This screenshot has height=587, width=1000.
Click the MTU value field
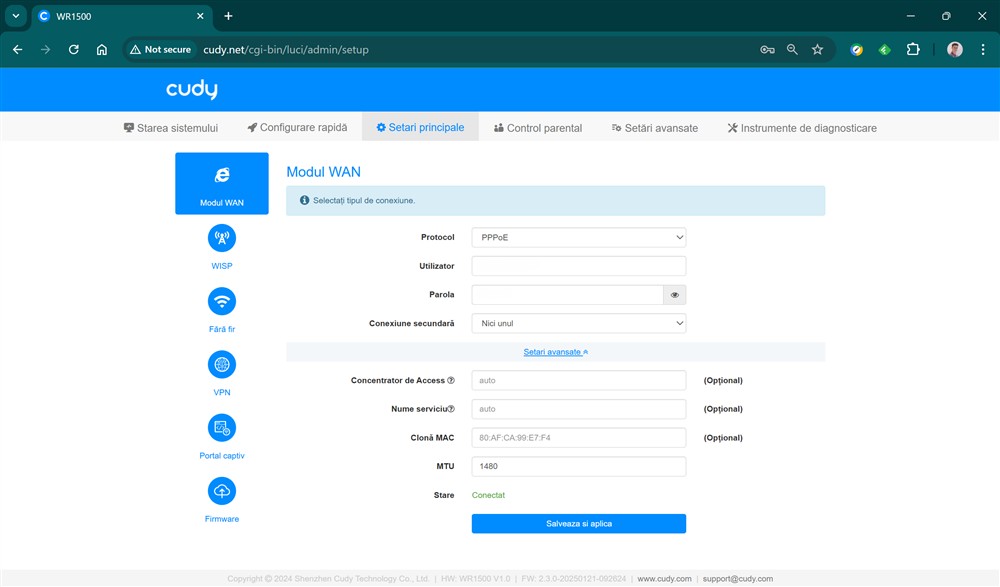(578, 466)
